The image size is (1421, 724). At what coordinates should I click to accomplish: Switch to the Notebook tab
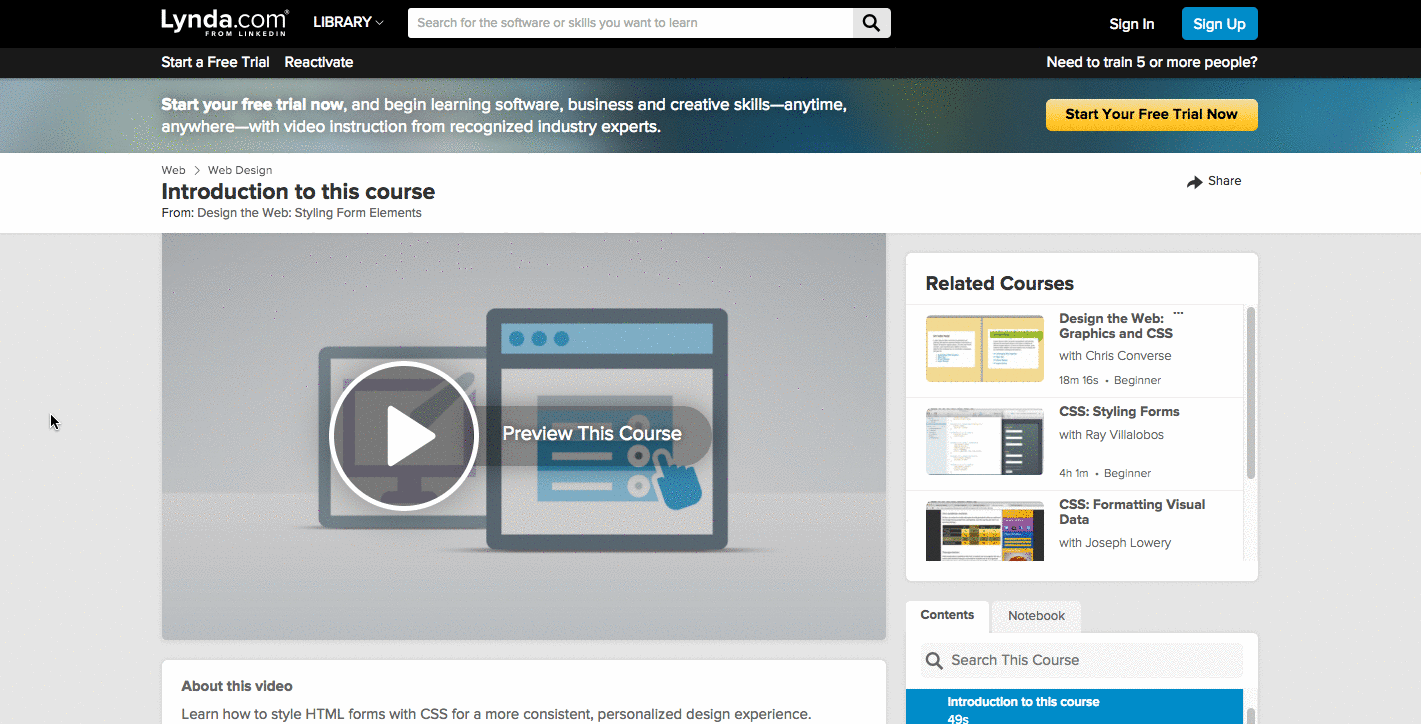click(x=1036, y=616)
